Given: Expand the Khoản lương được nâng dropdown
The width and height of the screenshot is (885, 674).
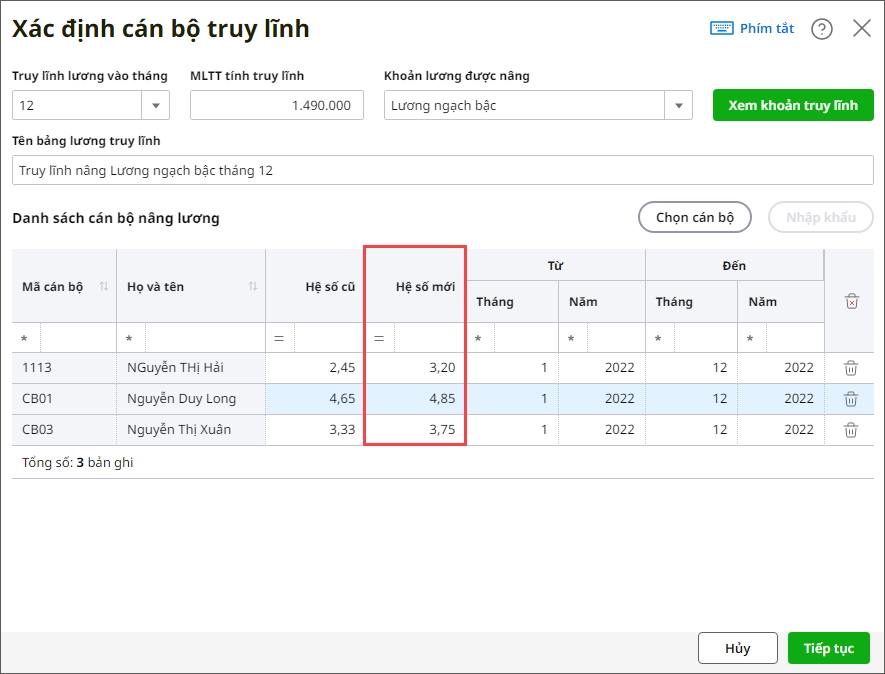Looking at the screenshot, I should tap(678, 106).
